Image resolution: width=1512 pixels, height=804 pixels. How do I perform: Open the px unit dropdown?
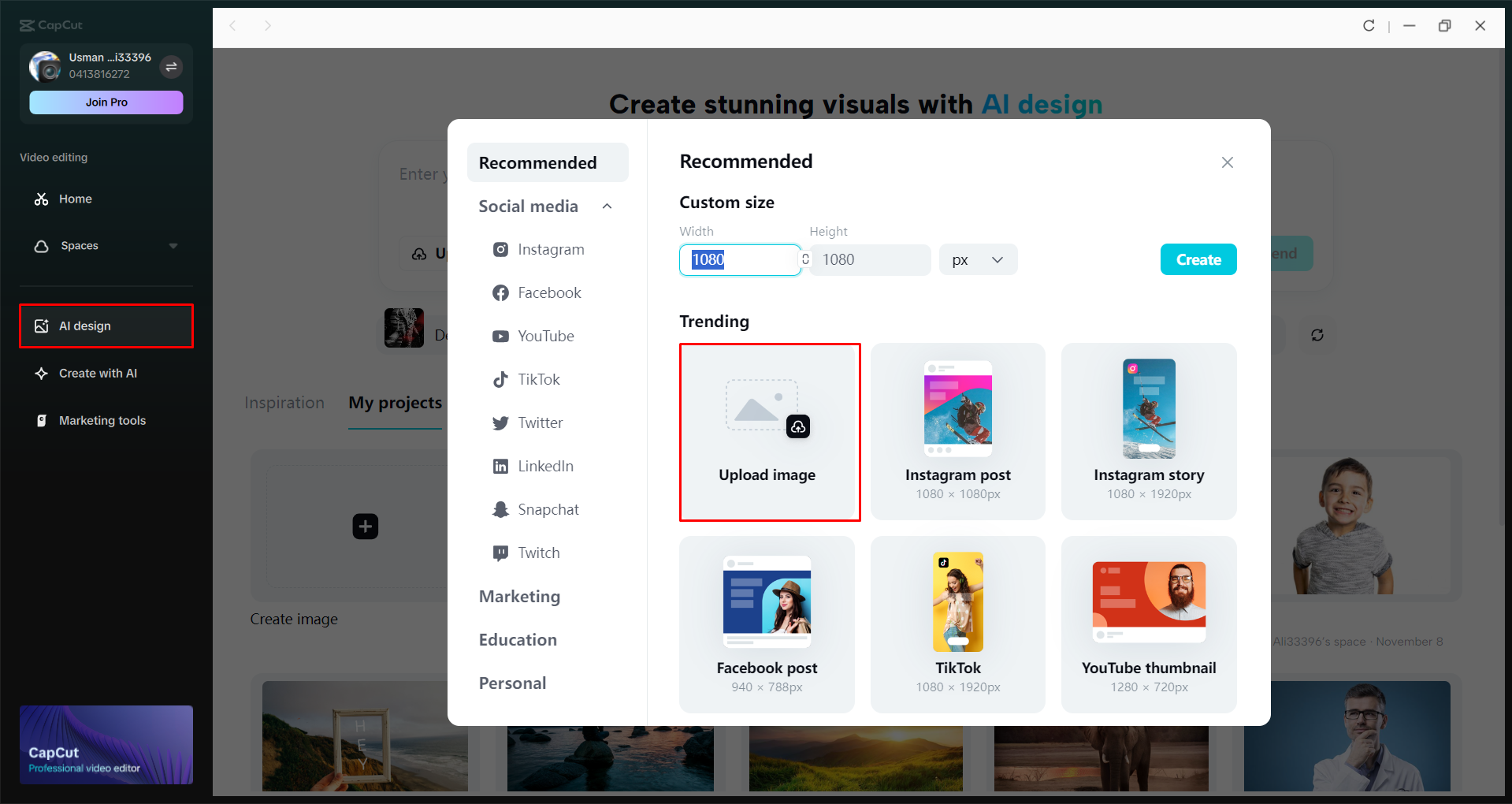click(x=977, y=259)
